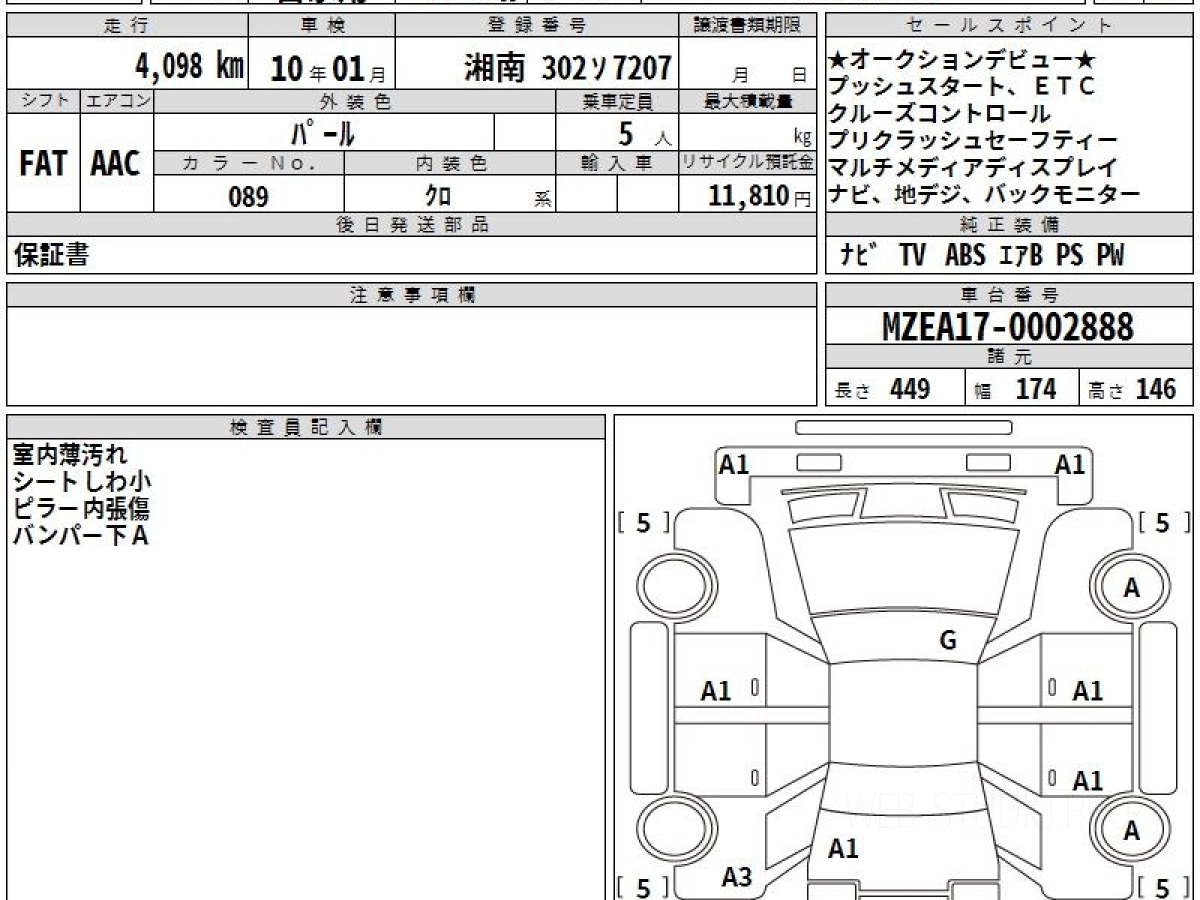Click the recycle deposit 11,810円

tap(746, 196)
